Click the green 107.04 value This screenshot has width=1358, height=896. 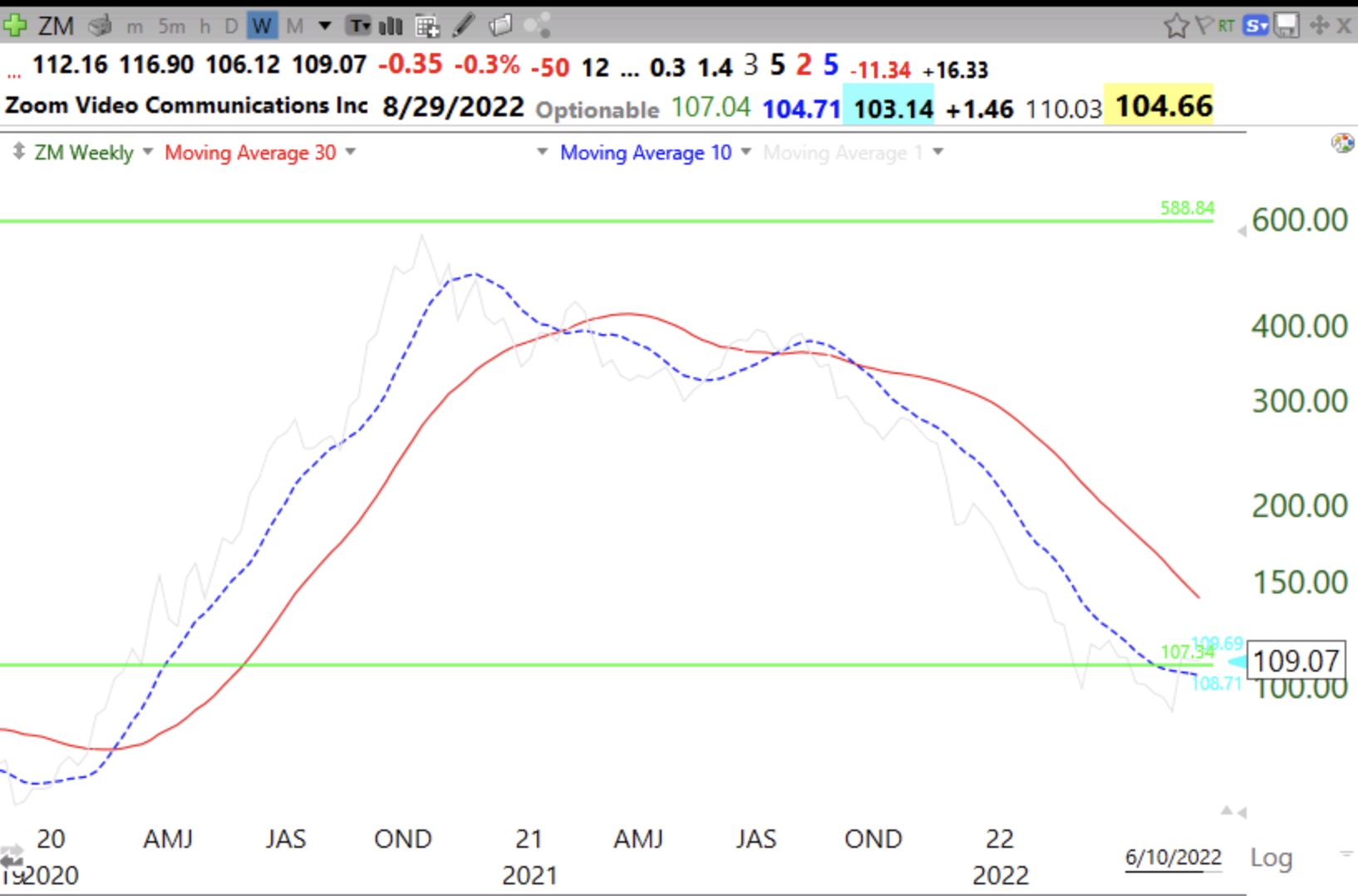click(x=711, y=107)
